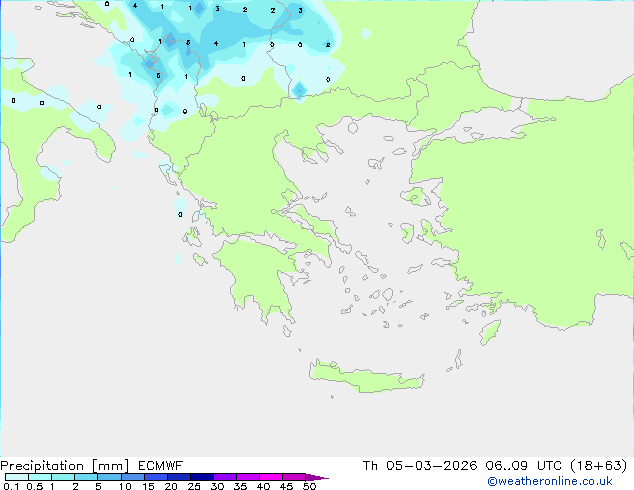634x490 pixels.
Task: Click the island of Crete on map
Action: click(366, 377)
